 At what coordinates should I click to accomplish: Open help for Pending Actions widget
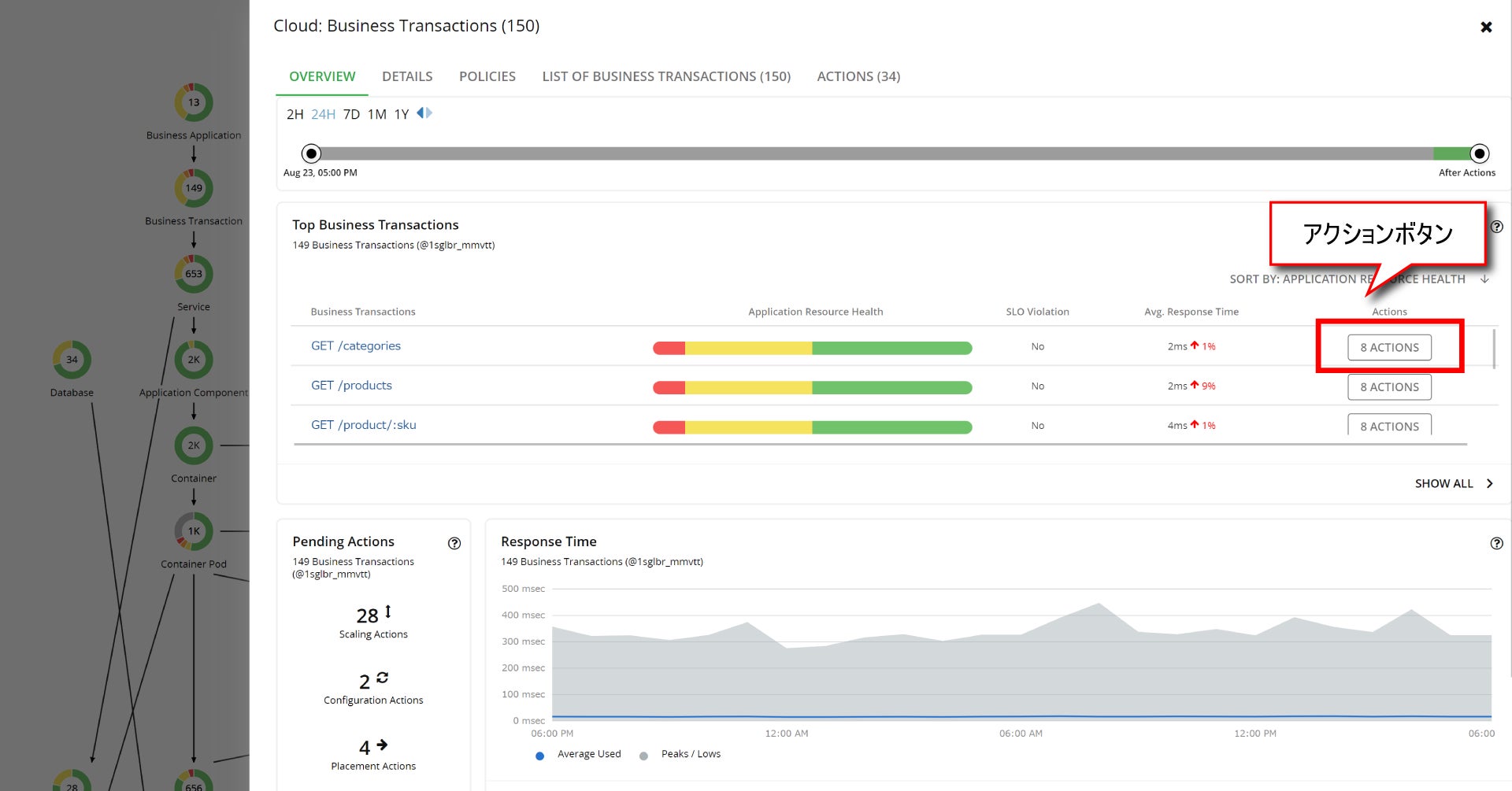(454, 543)
